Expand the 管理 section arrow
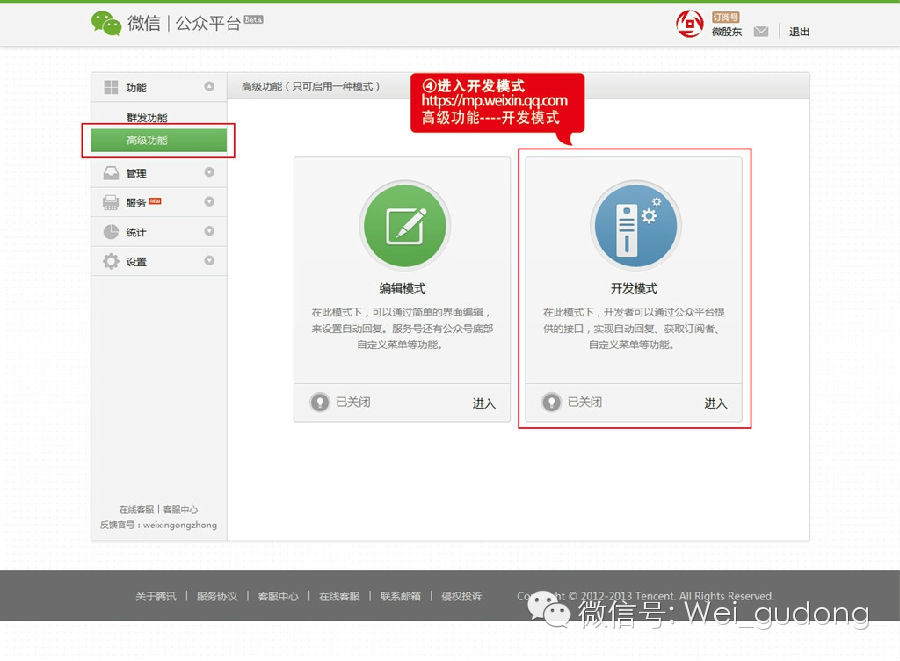 coord(210,172)
